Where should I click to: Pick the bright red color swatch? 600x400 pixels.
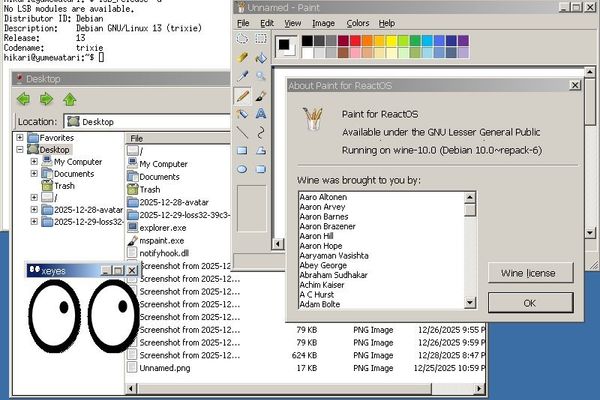tap(355, 41)
